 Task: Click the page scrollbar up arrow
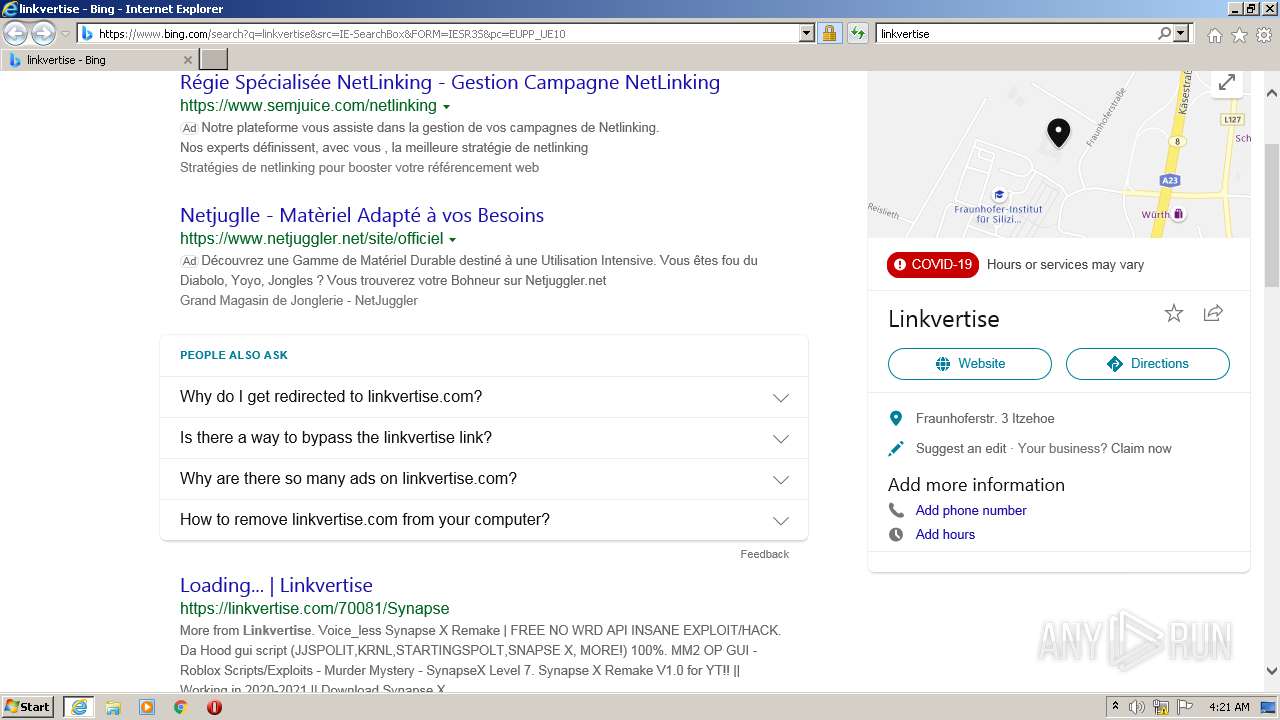pyautogui.click(x=1272, y=94)
